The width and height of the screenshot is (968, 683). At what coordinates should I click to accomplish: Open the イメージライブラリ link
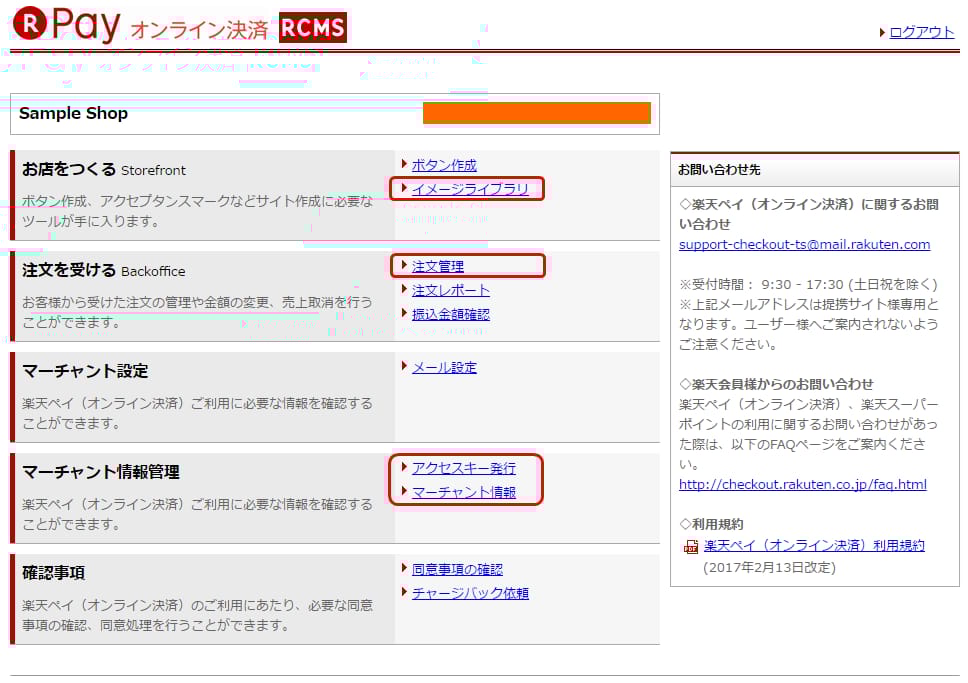470,189
